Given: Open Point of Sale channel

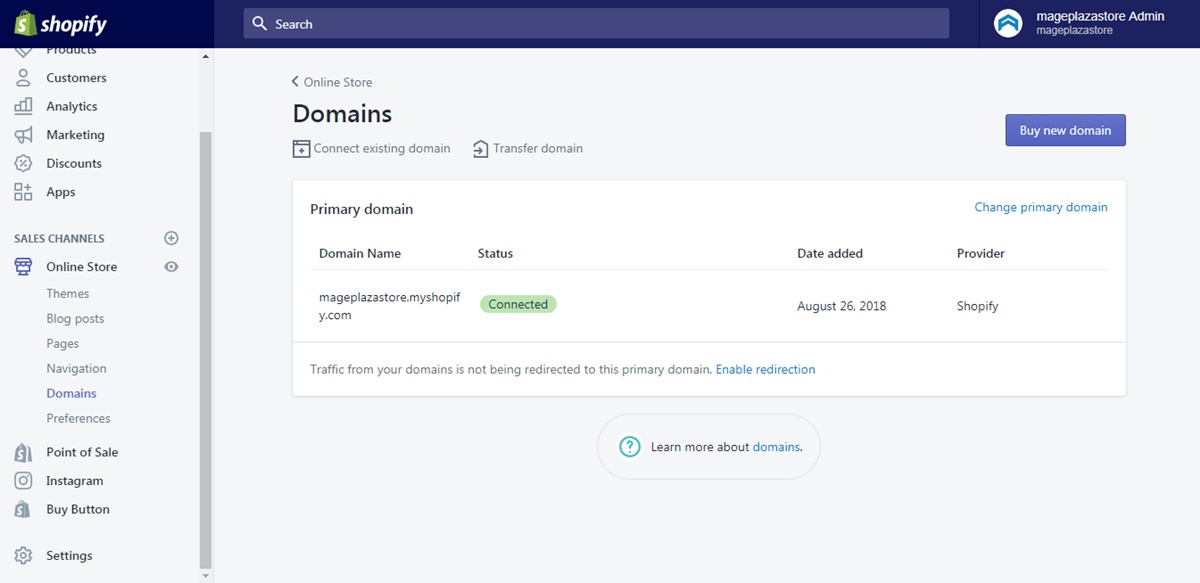Looking at the screenshot, I should point(82,453).
